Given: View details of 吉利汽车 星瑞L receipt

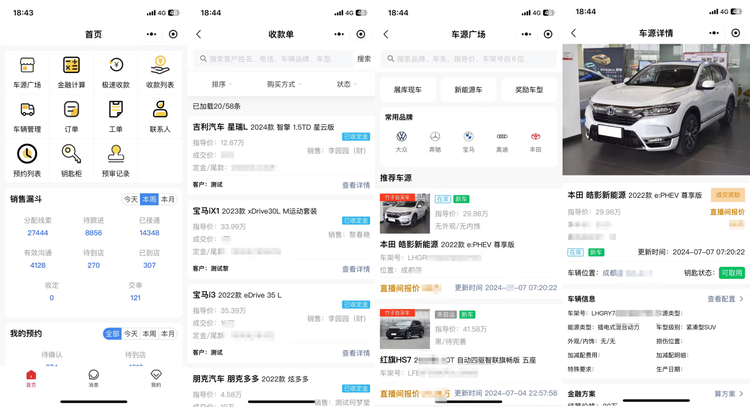Looking at the screenshot, I should [x=356, y=185].
